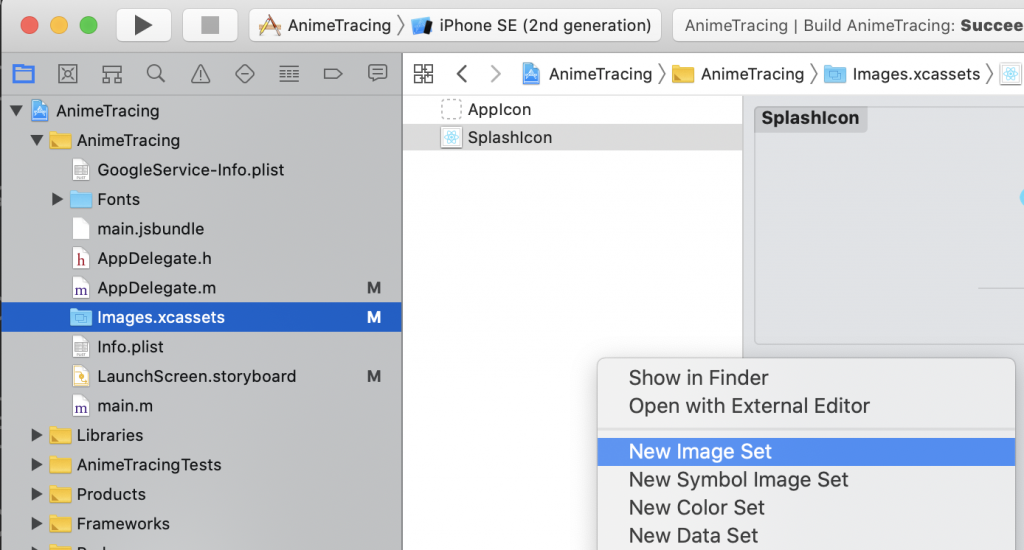This screenshot has height=550, width=1024.
Task: Click the Products folder label
Action: 111,493
